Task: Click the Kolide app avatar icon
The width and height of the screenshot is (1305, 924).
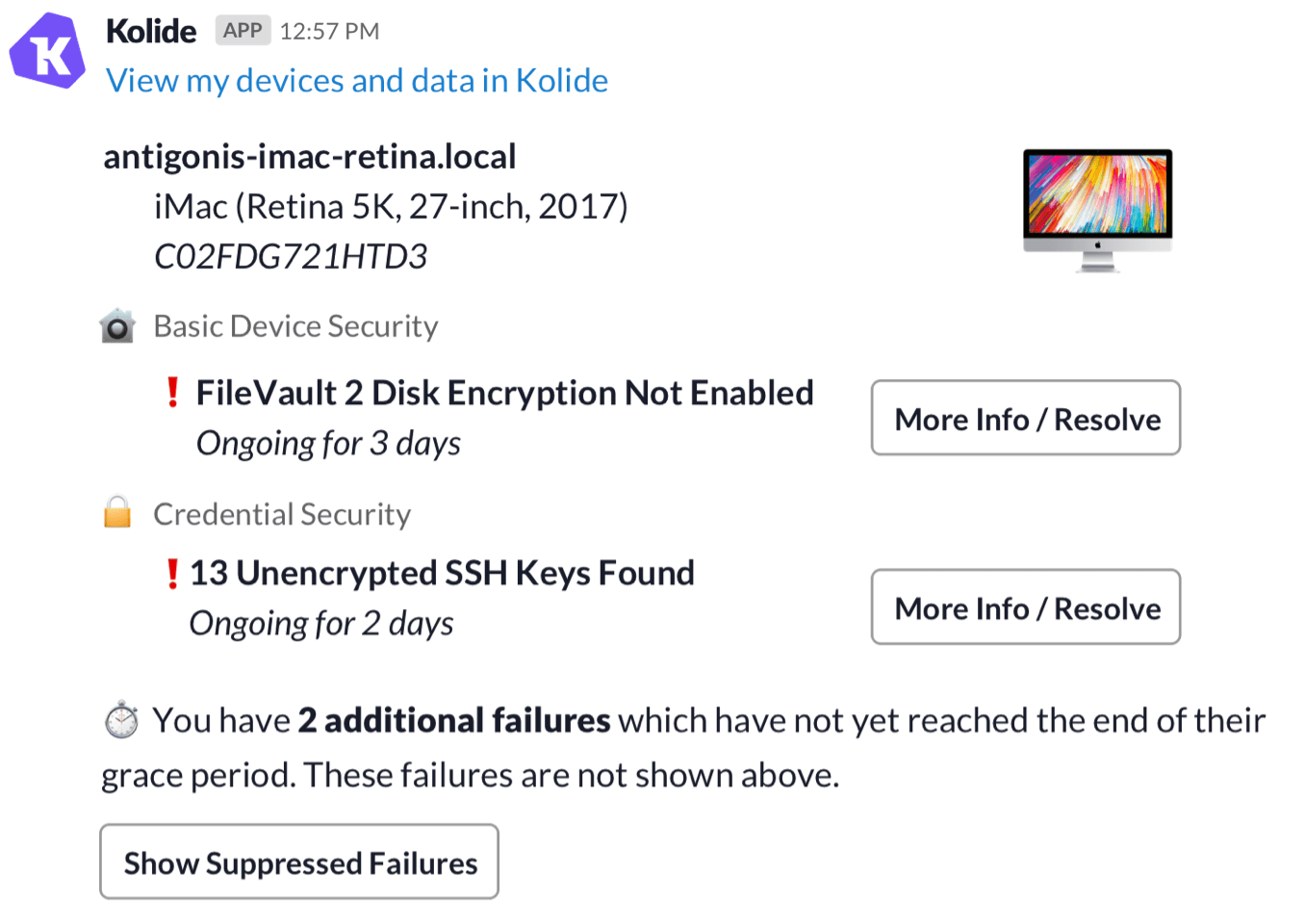Action: [47, 52]
